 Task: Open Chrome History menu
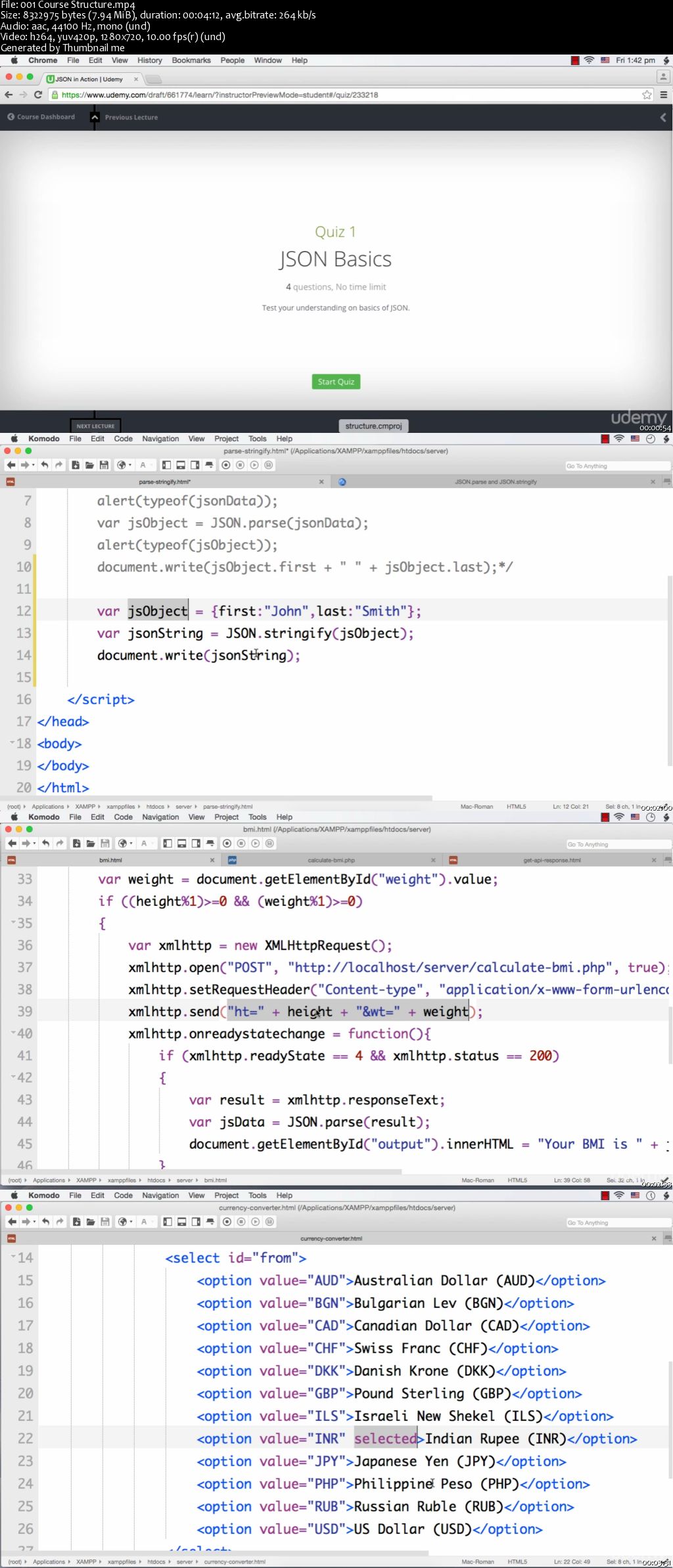(x=150, y=60)
